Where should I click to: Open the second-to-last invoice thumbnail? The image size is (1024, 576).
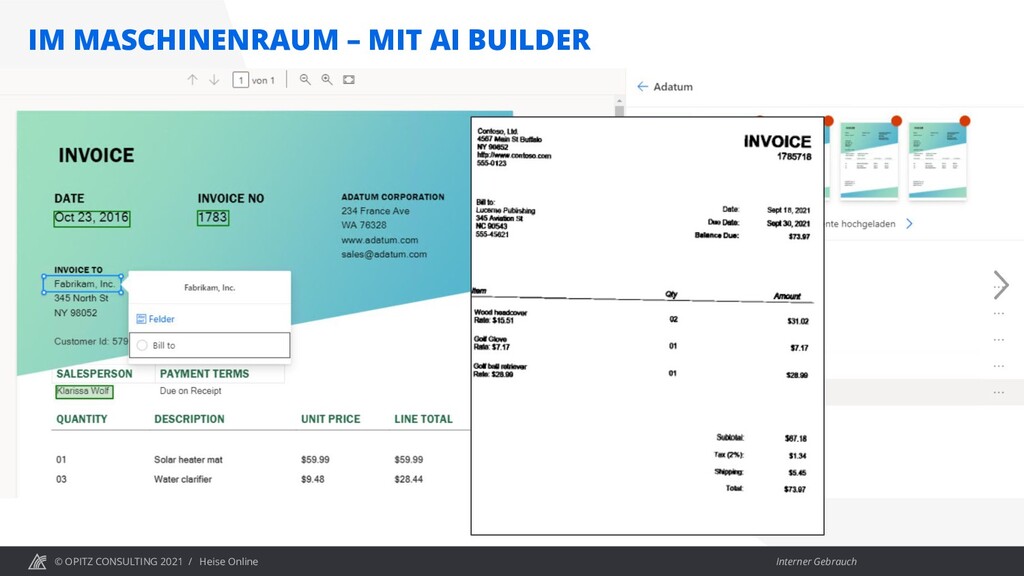[869, 160]
